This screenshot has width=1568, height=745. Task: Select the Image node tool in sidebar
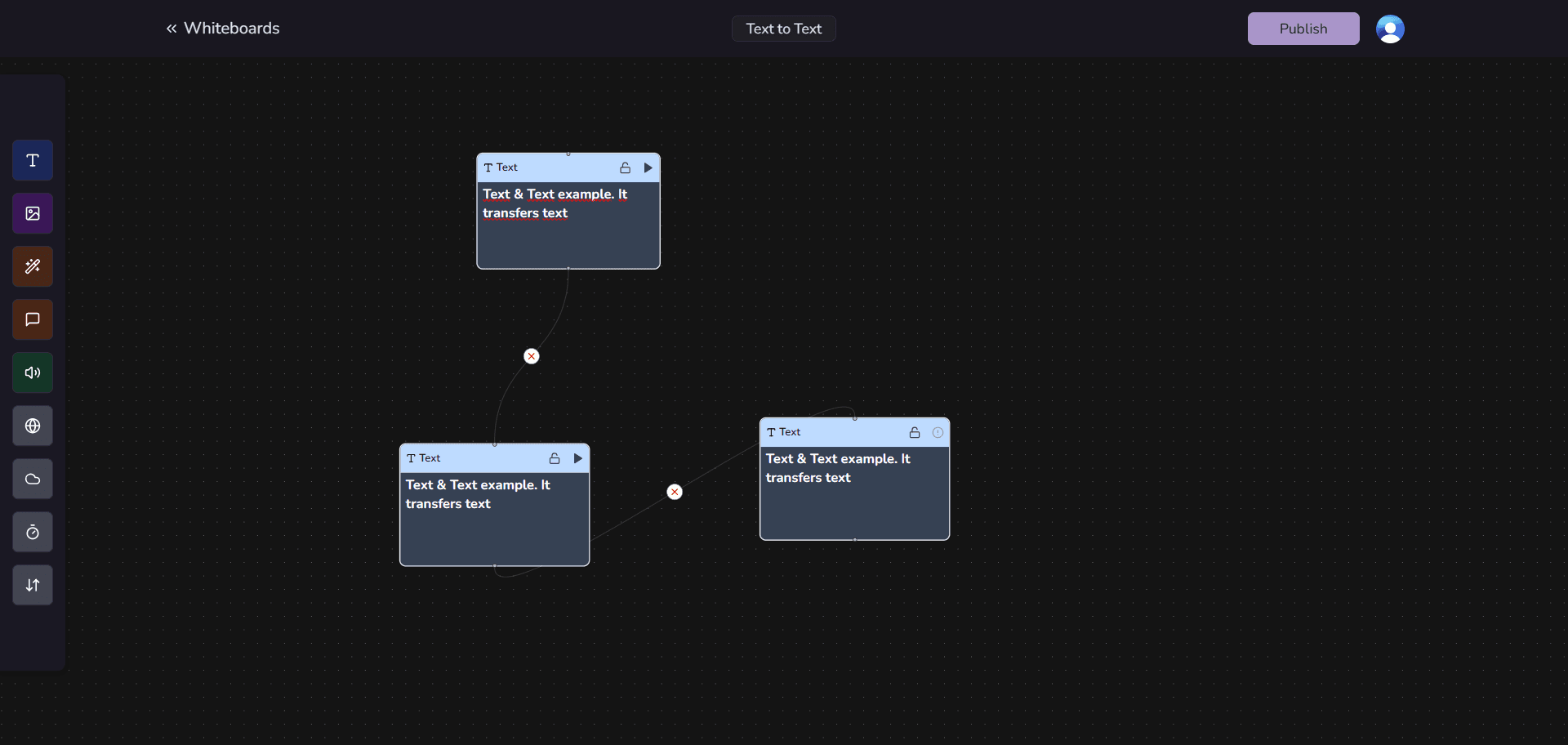(x=33, y=213)
